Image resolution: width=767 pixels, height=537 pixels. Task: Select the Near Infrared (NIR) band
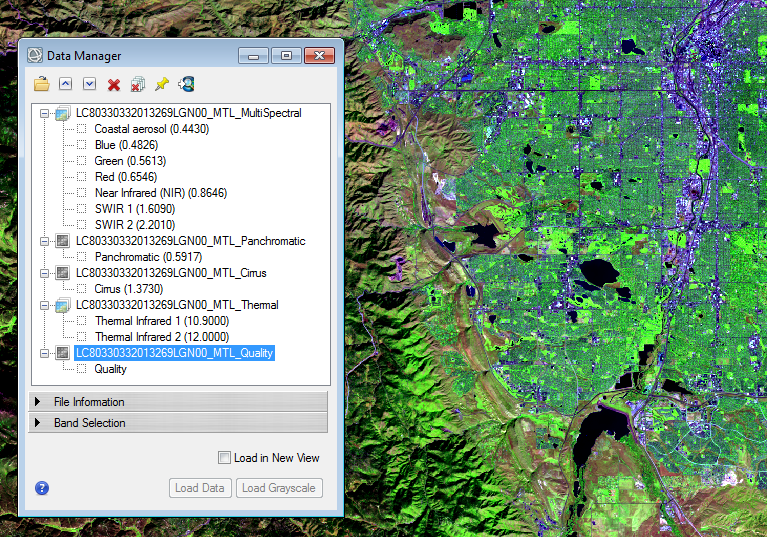[160, 193]
